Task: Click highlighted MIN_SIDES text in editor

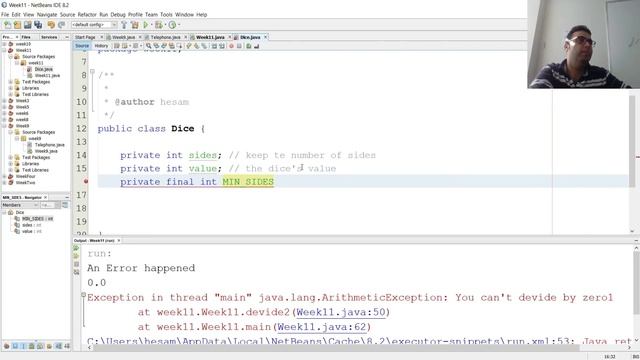Action: click(248, 182)
